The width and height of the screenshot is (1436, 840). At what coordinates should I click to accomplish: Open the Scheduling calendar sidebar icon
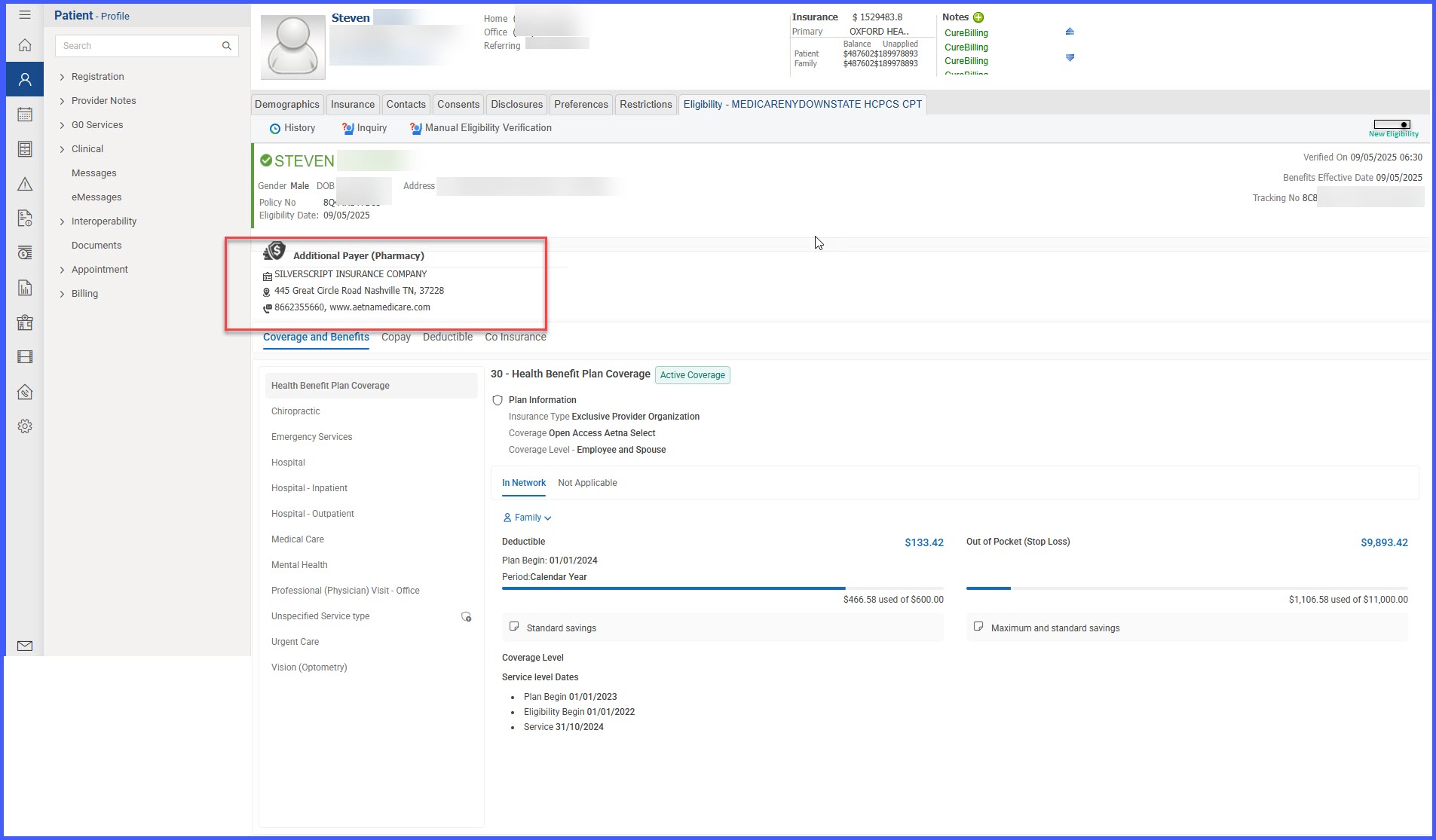[25, 115]
